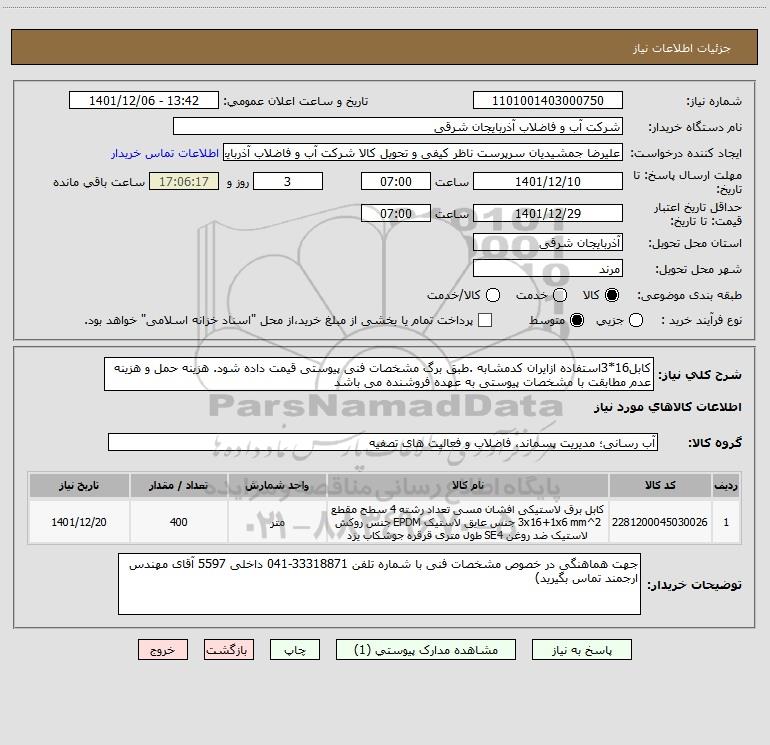770x745 pixels.
Task: Click the خروج exit button
Action: [x=163, y=650]
